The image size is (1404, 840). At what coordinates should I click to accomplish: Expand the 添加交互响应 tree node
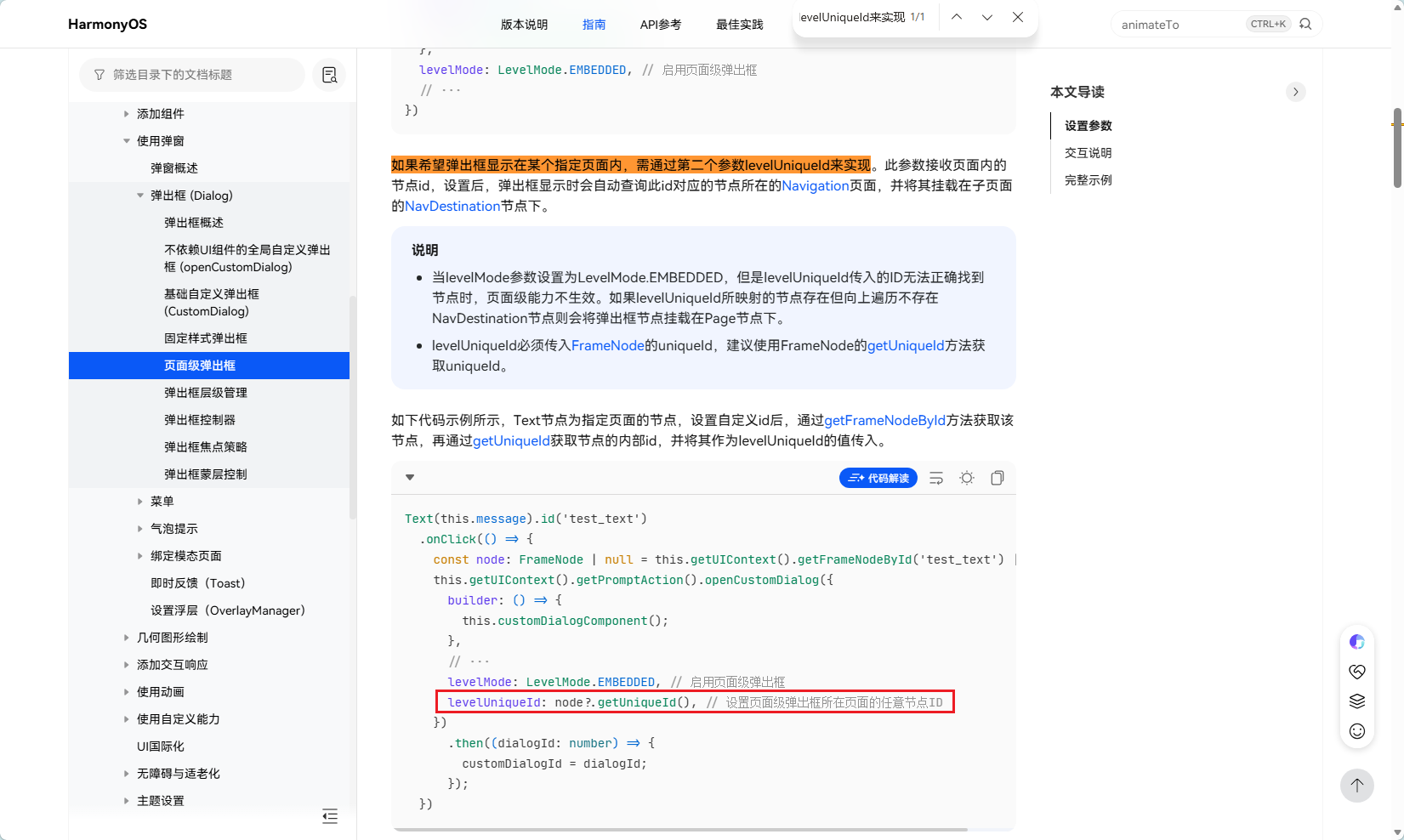(x=127, y=665)
